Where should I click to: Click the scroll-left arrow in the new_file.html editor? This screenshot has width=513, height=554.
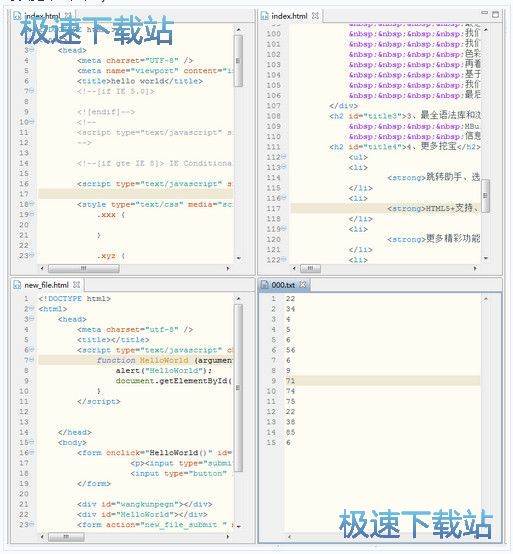[42, 537]
